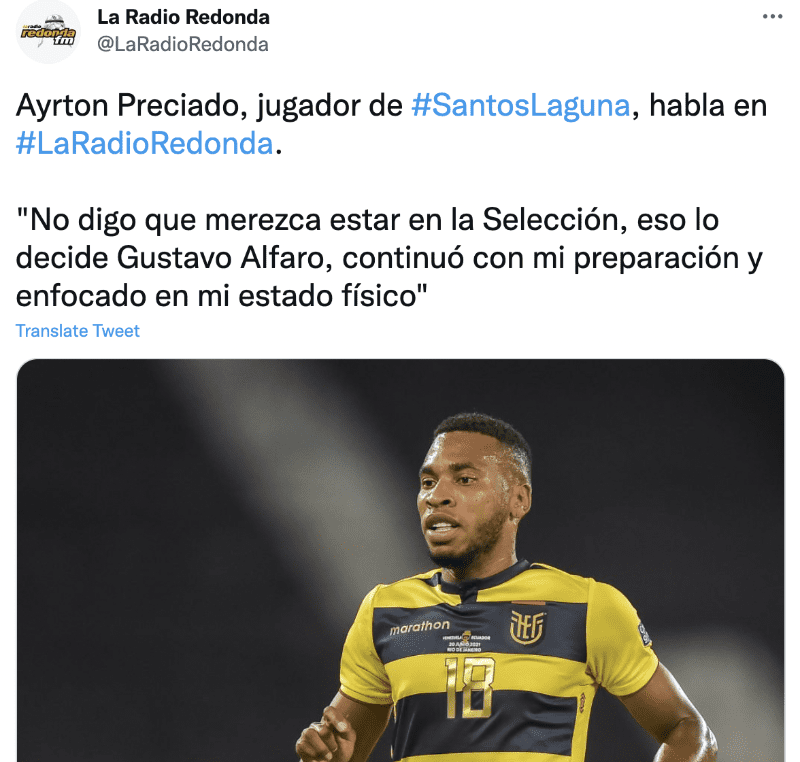Click the tweet's first line about Ayrton Preciado
800x762 pixels.
[x=392, y=106]
